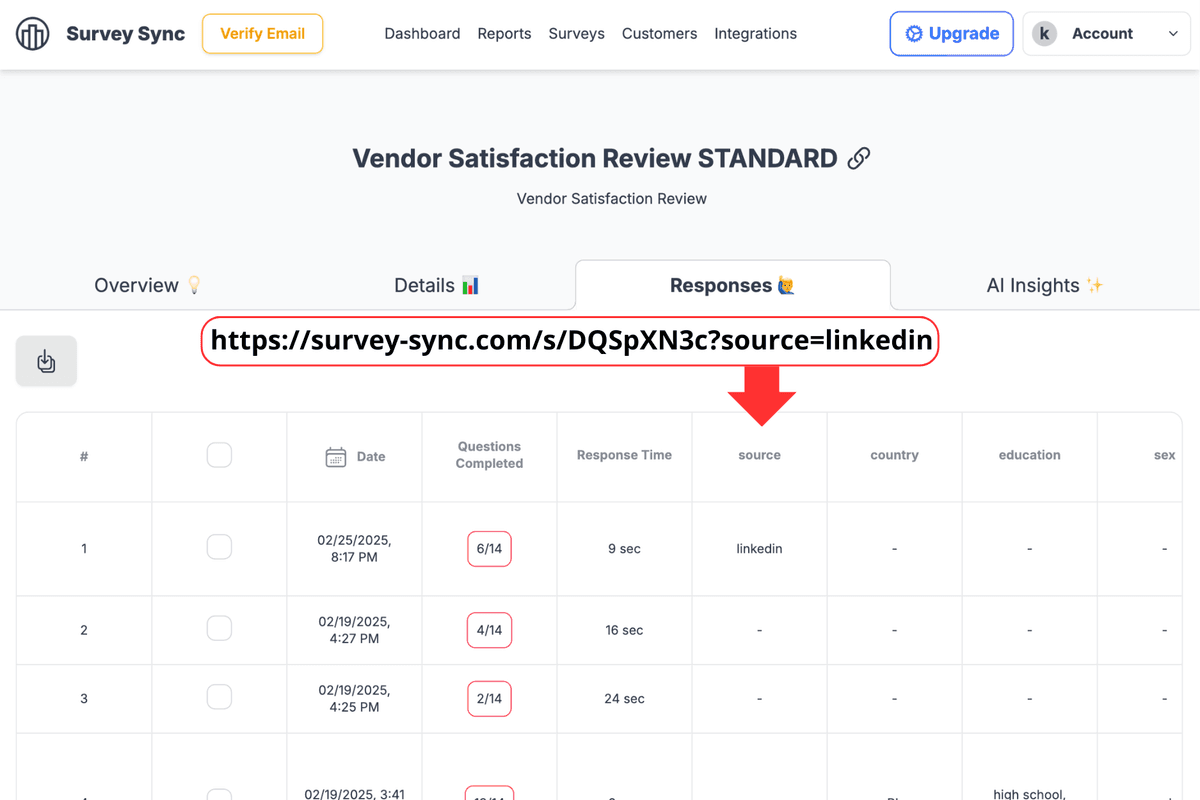The height and width of the screenshot is (800, 1200).
Task: Select the checkbox for response row 1
Action: point(219,547)
